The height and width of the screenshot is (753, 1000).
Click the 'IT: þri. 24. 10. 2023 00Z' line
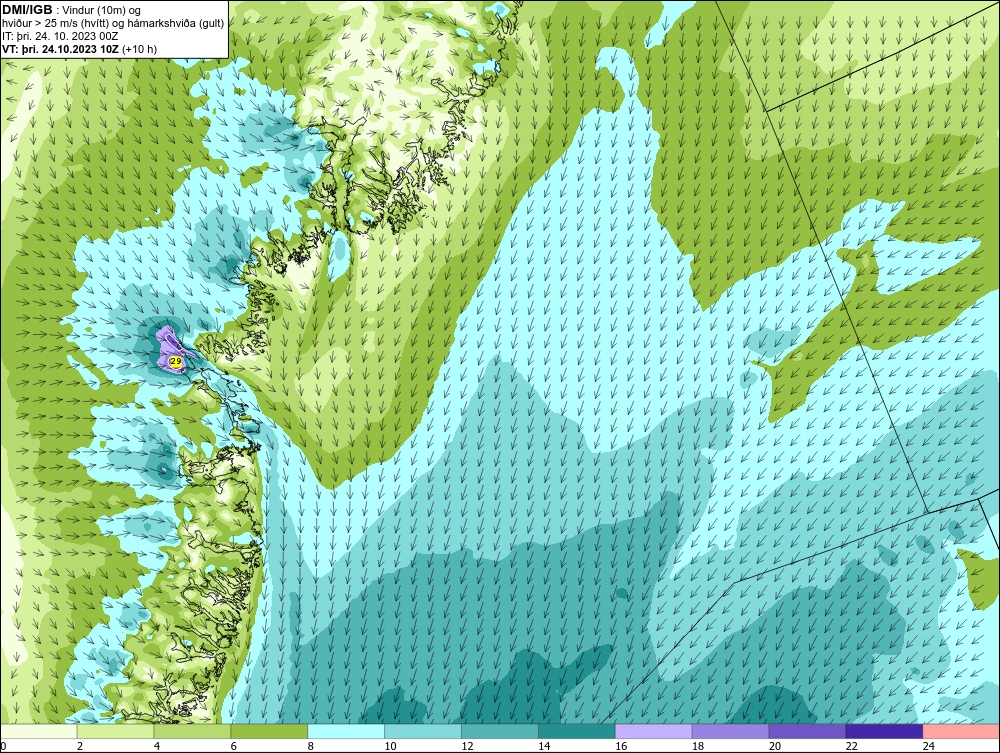coord(60,36)
